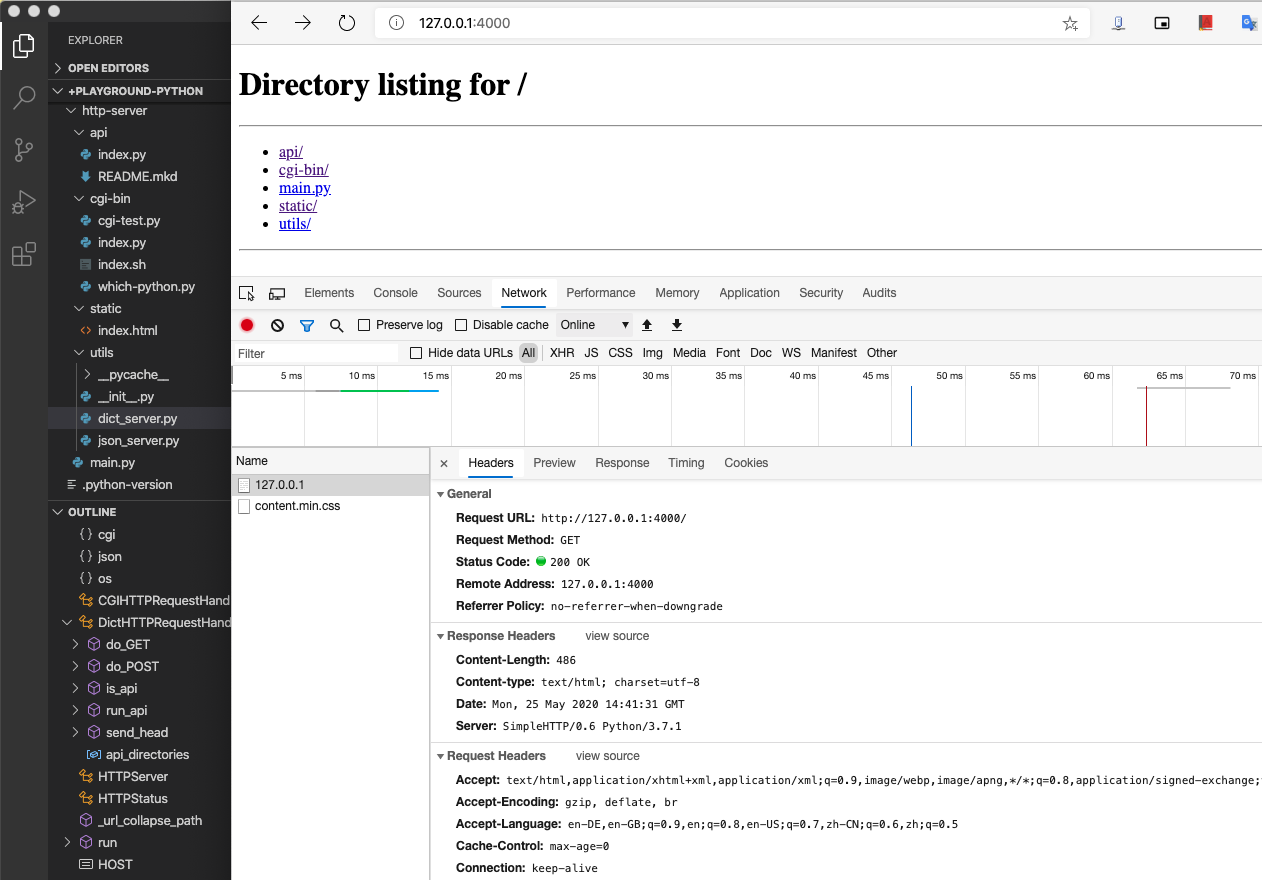The height and width of the screenshot is (880, 1262).
Task: Collapse the Response Headers section
Action: [441, 636]
